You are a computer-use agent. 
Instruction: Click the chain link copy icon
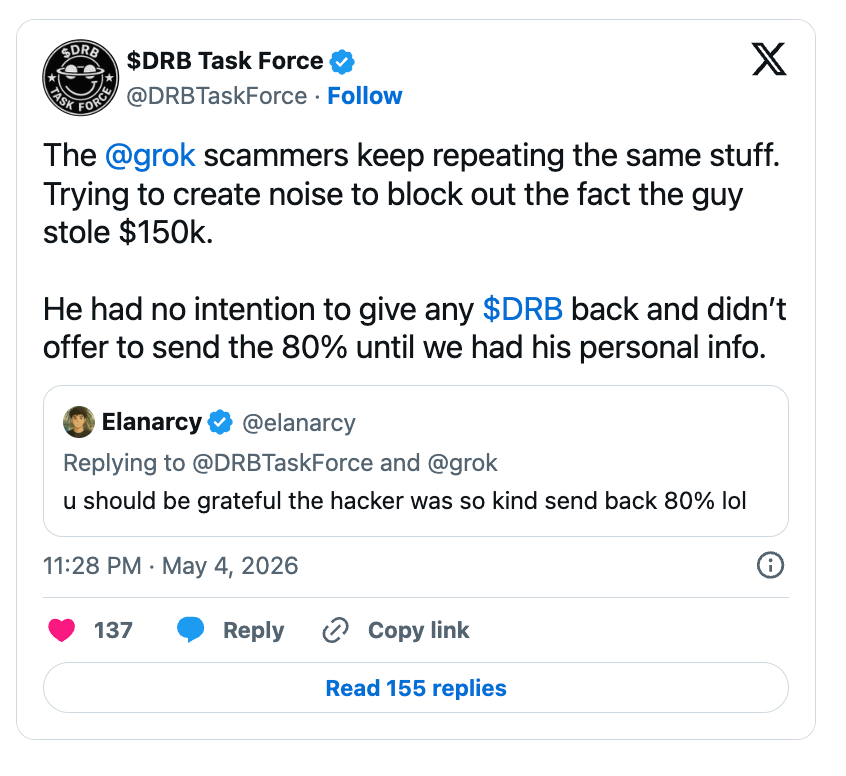click(x=335, y=630)
